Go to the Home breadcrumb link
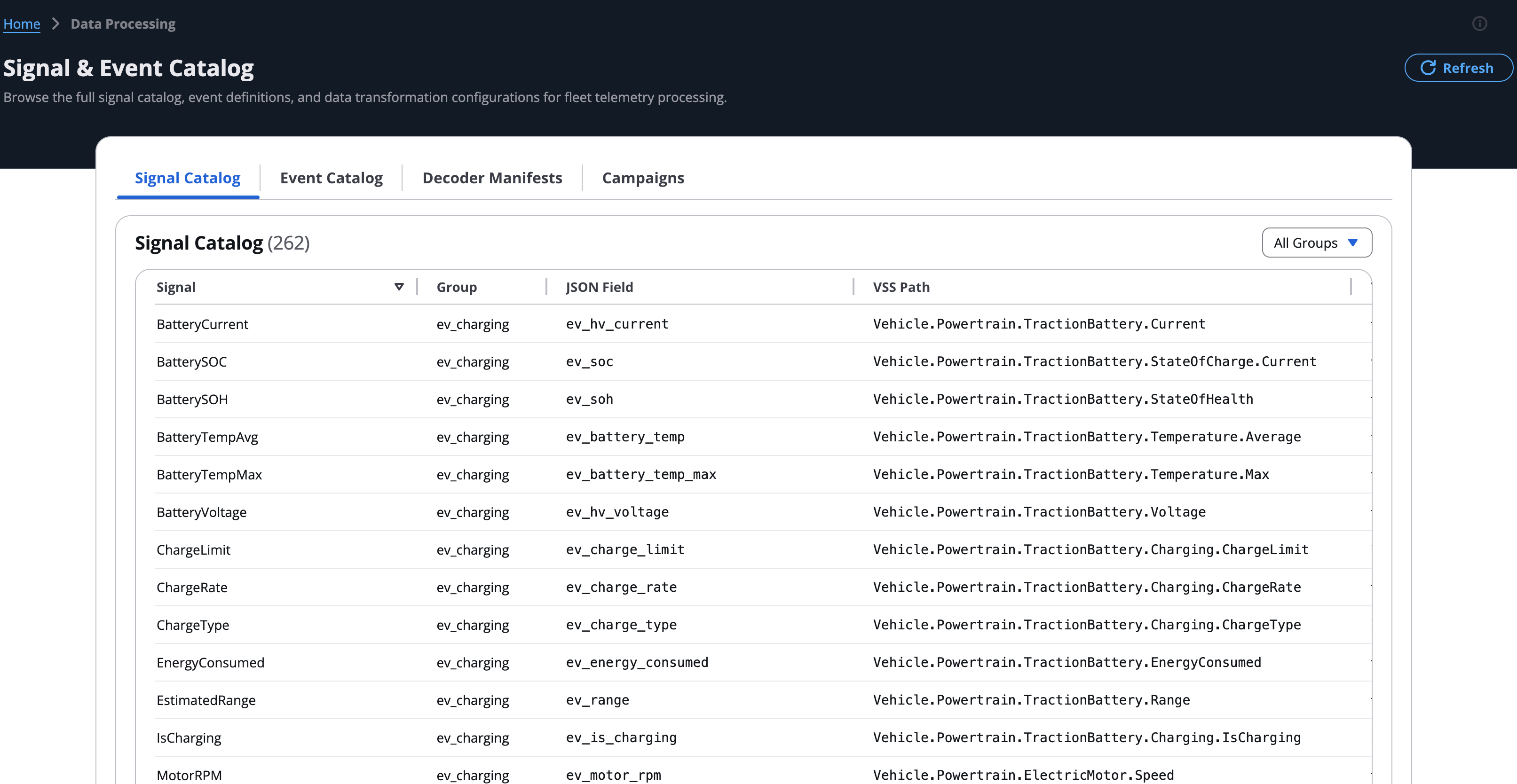The height and width of the screenshot is (784, 1517). click(22, 24)
